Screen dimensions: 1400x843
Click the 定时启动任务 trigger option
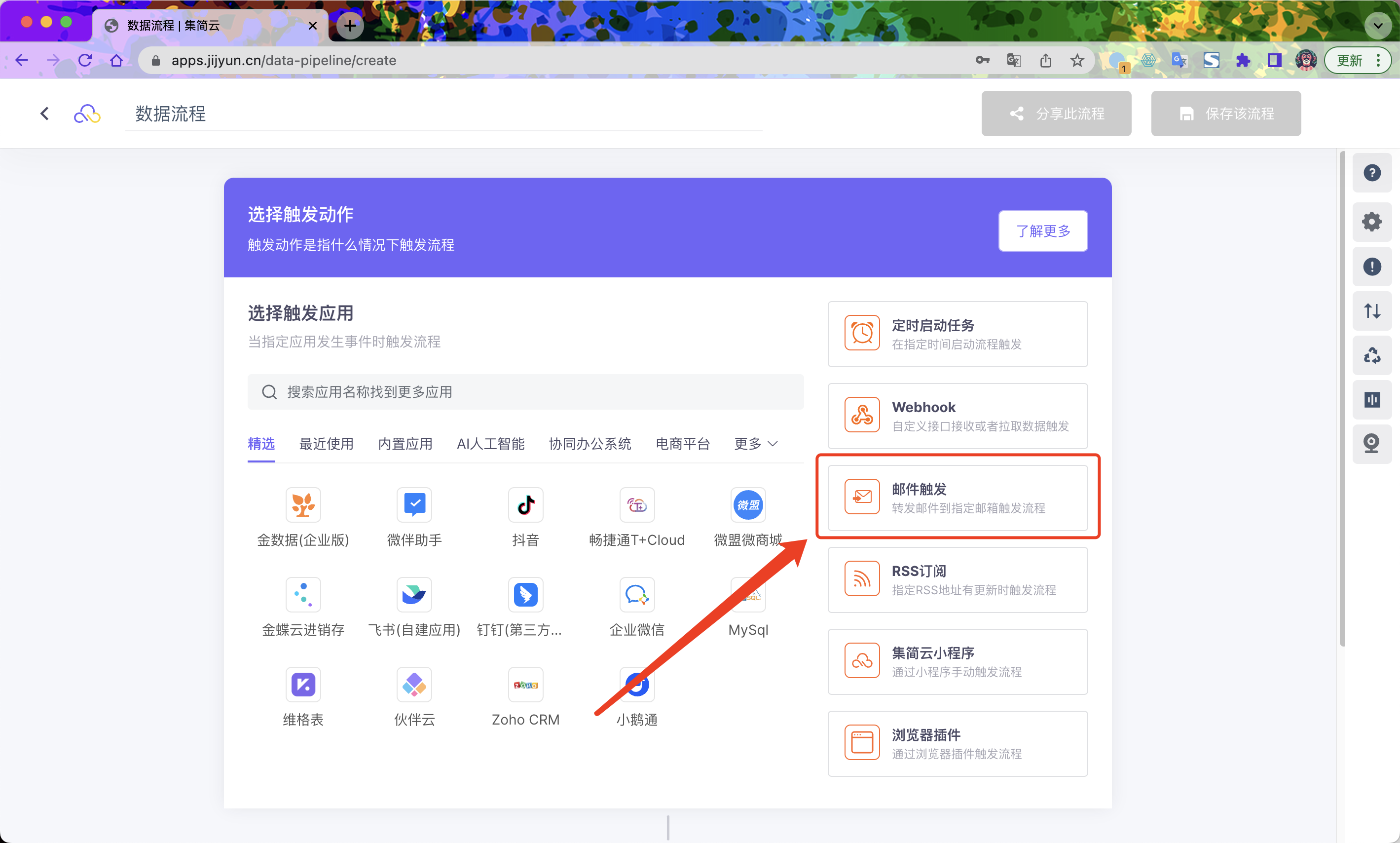point(957,334)
